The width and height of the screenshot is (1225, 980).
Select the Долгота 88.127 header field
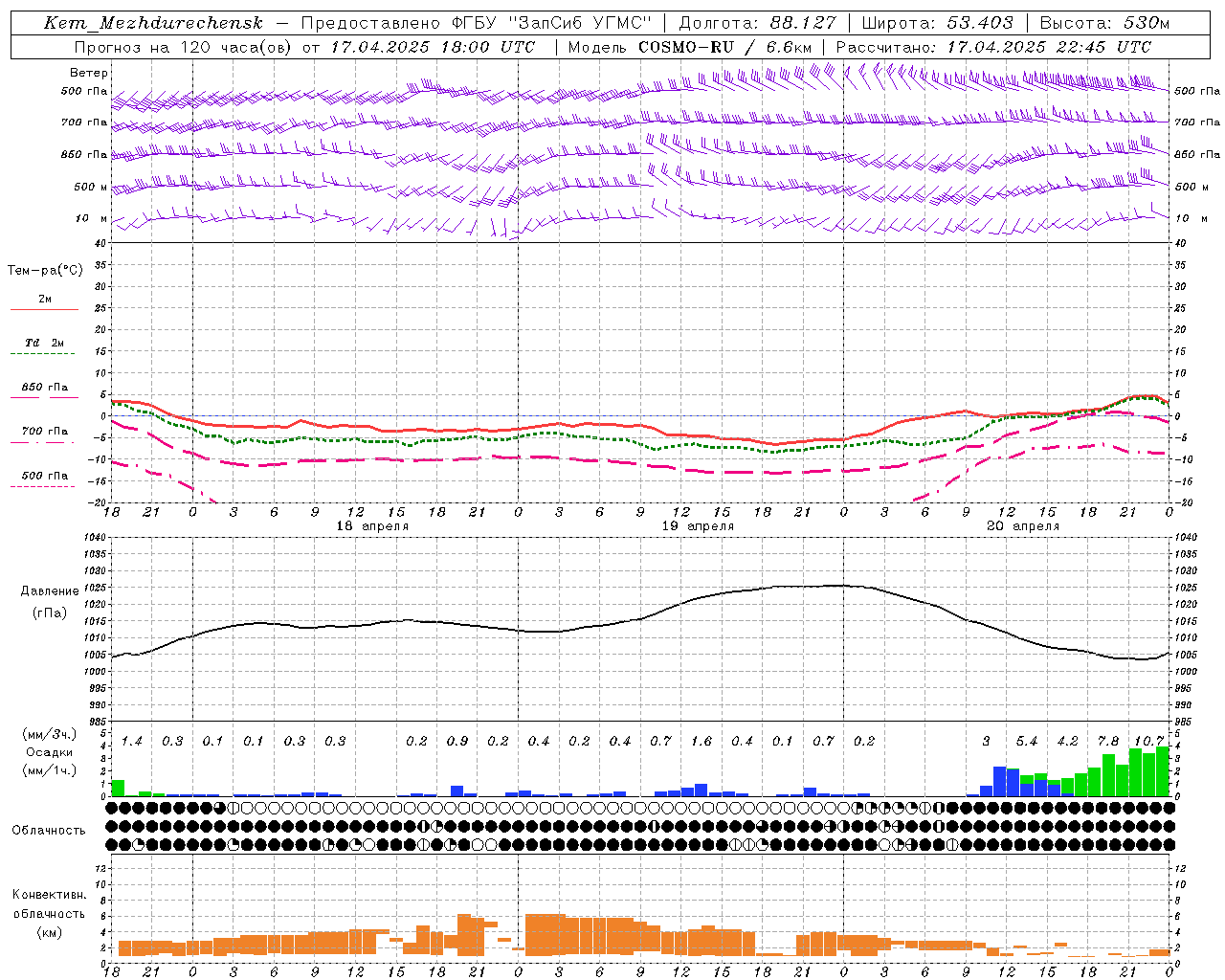click(x=757, y=23)
